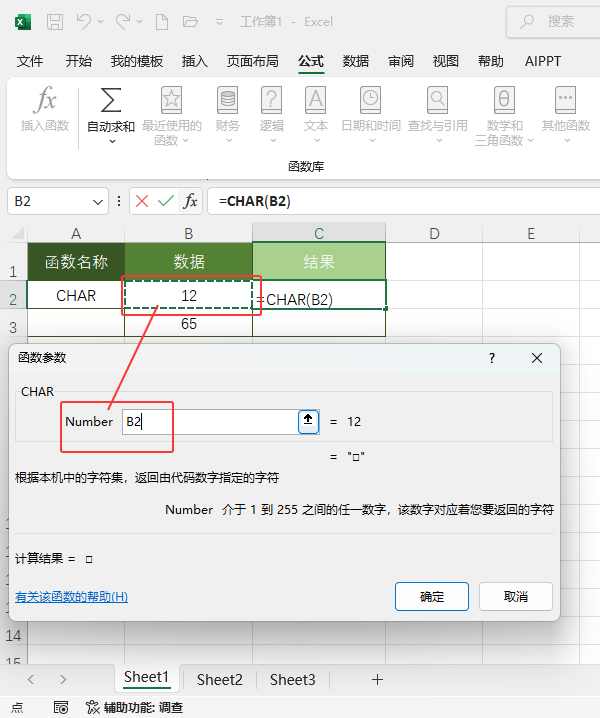Select the 公式 ribbon tab

[x=311, y=61]
